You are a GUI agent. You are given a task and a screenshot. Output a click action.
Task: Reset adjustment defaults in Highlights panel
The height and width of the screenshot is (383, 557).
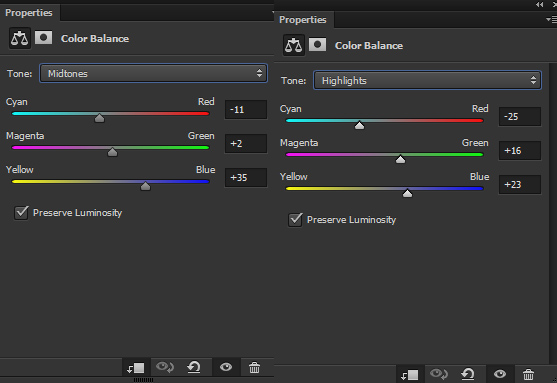pos(468,374)
